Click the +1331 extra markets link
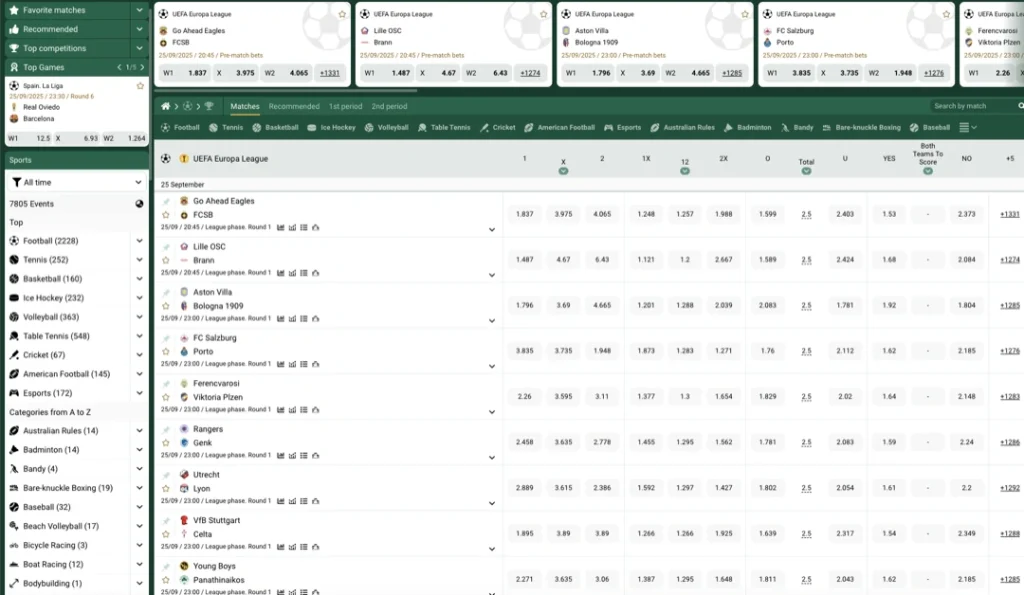The width and height of the screenshot is (1024, 595). point(1010,214)
